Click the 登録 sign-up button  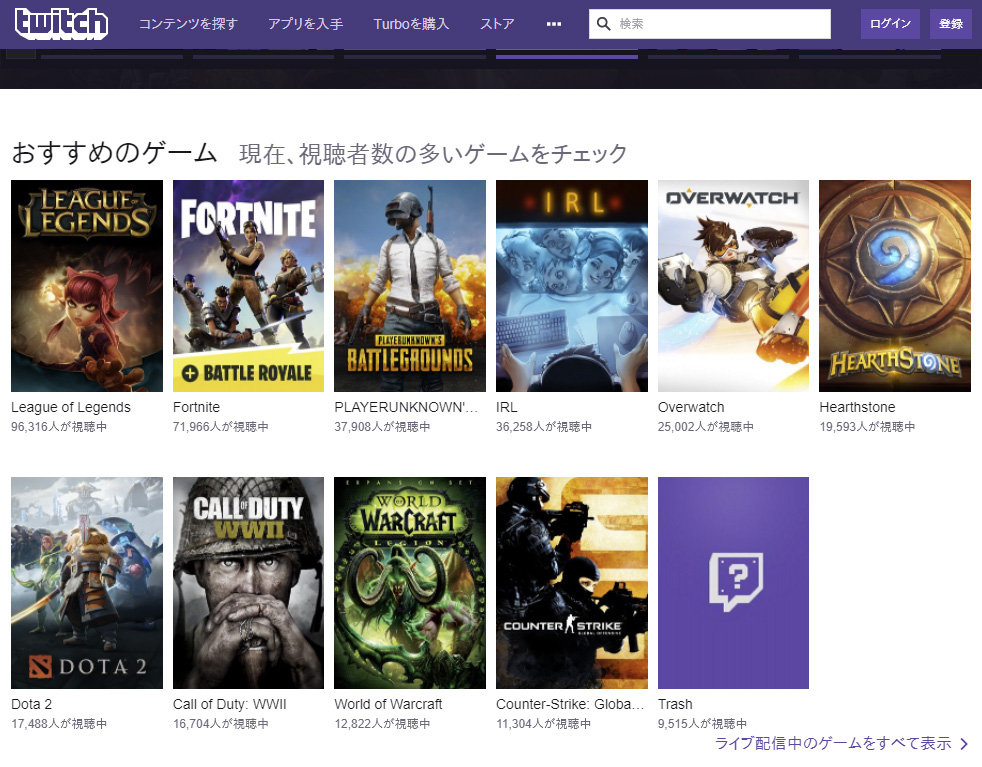click(951, 24)
